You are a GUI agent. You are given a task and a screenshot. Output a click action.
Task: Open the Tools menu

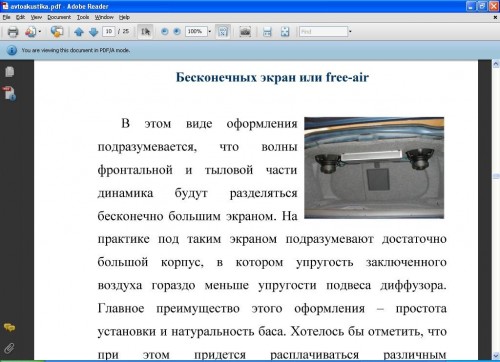click(x=83, y=17)
